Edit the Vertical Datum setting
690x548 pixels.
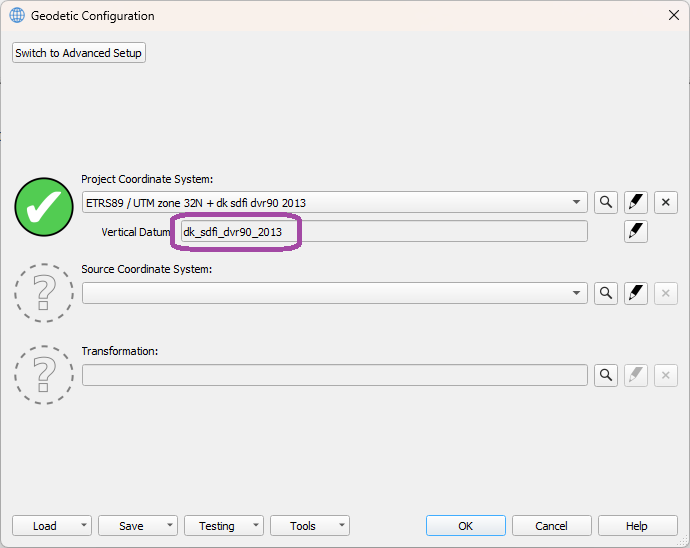pos(636,232)
